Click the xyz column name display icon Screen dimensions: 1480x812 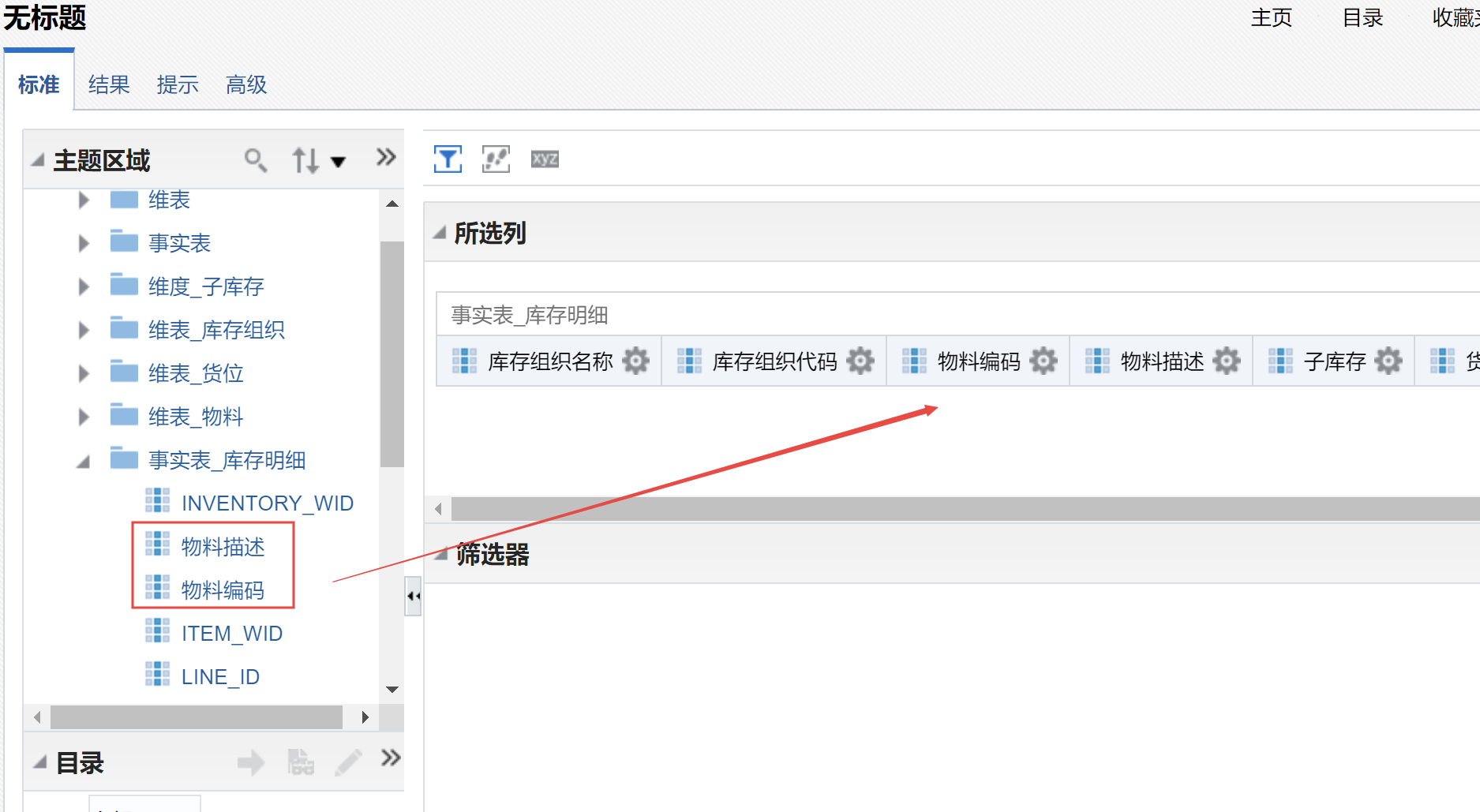click(x=545, y=159)
